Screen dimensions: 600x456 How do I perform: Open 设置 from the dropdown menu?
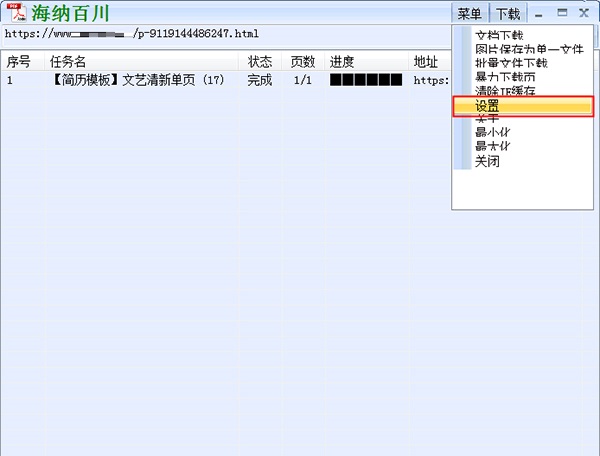pos(523,106)
